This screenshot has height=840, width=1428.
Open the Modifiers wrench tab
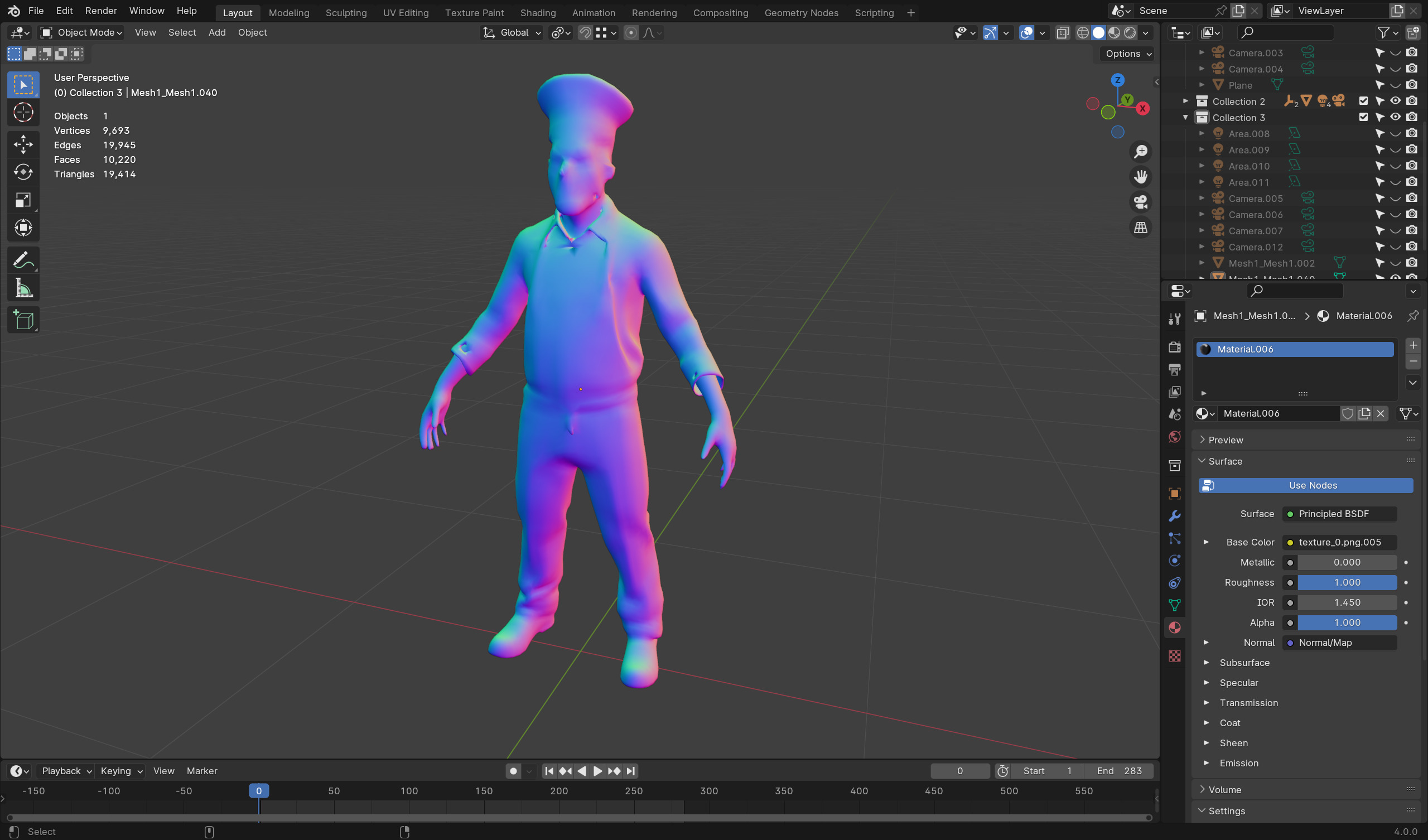coord(1175,516)
